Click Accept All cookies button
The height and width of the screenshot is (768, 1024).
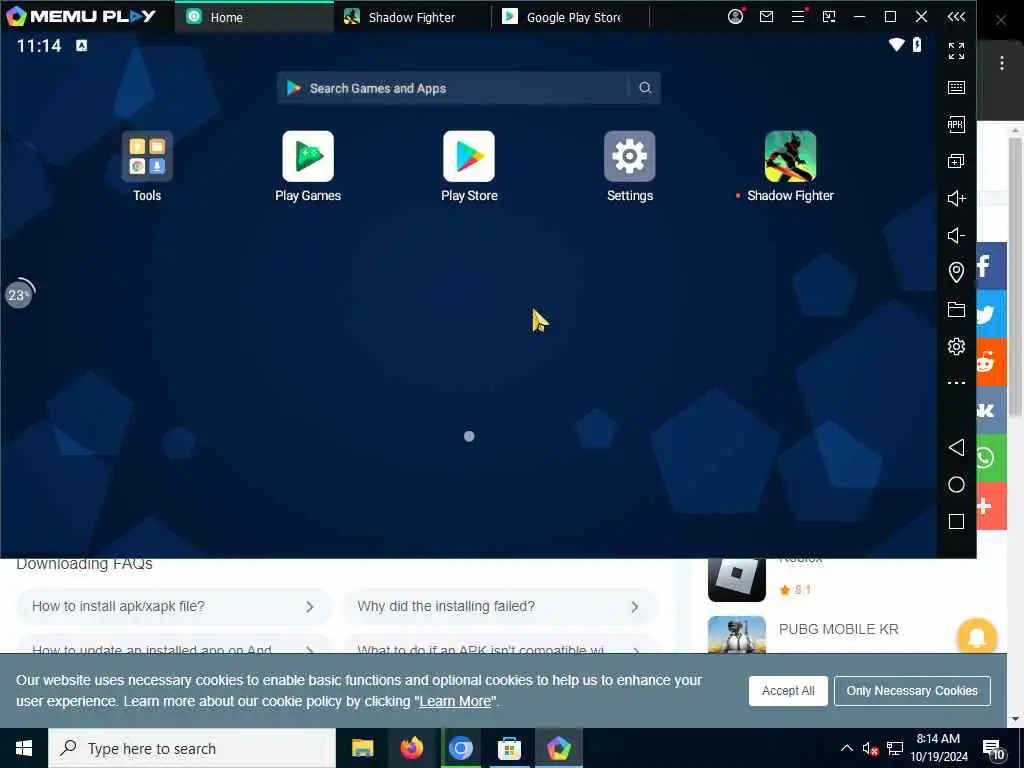[x=788, y=690]
